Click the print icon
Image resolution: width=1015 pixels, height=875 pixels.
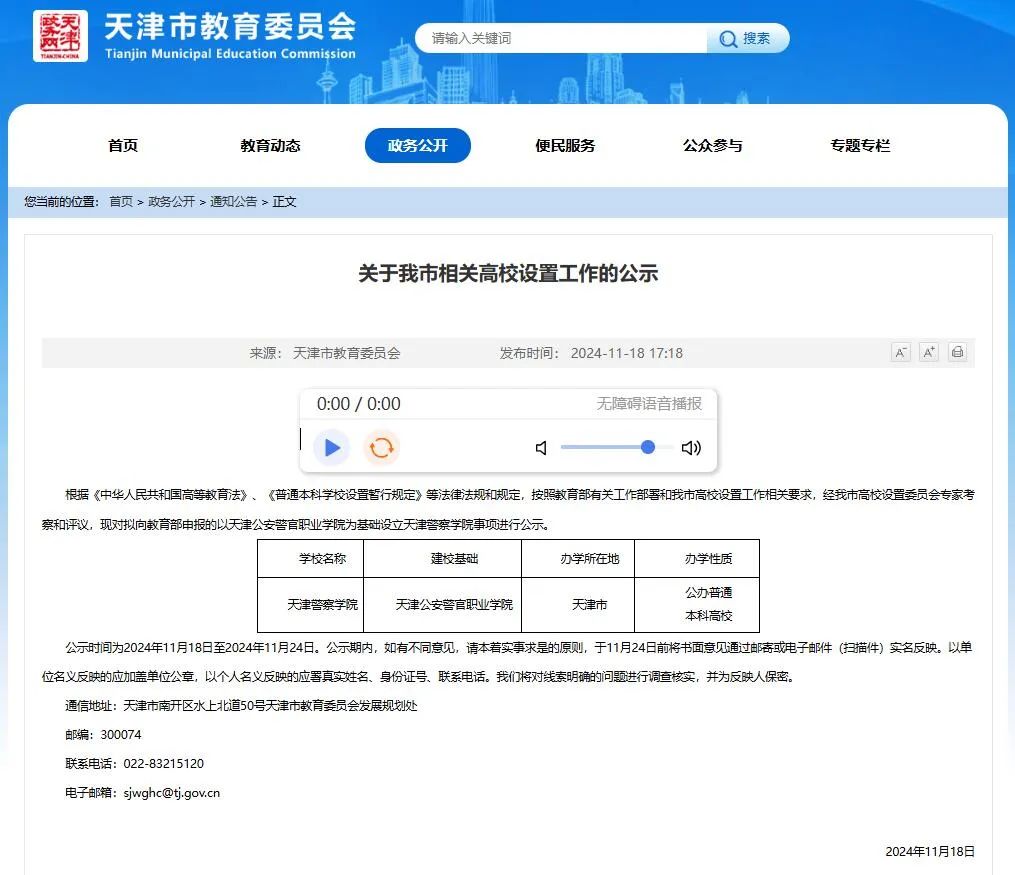point(957,352)
